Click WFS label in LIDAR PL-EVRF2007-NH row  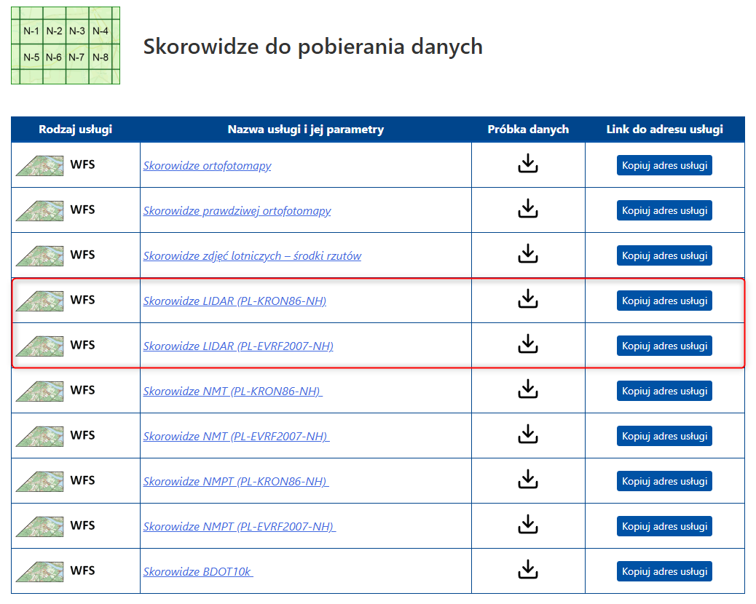(82, 345)
